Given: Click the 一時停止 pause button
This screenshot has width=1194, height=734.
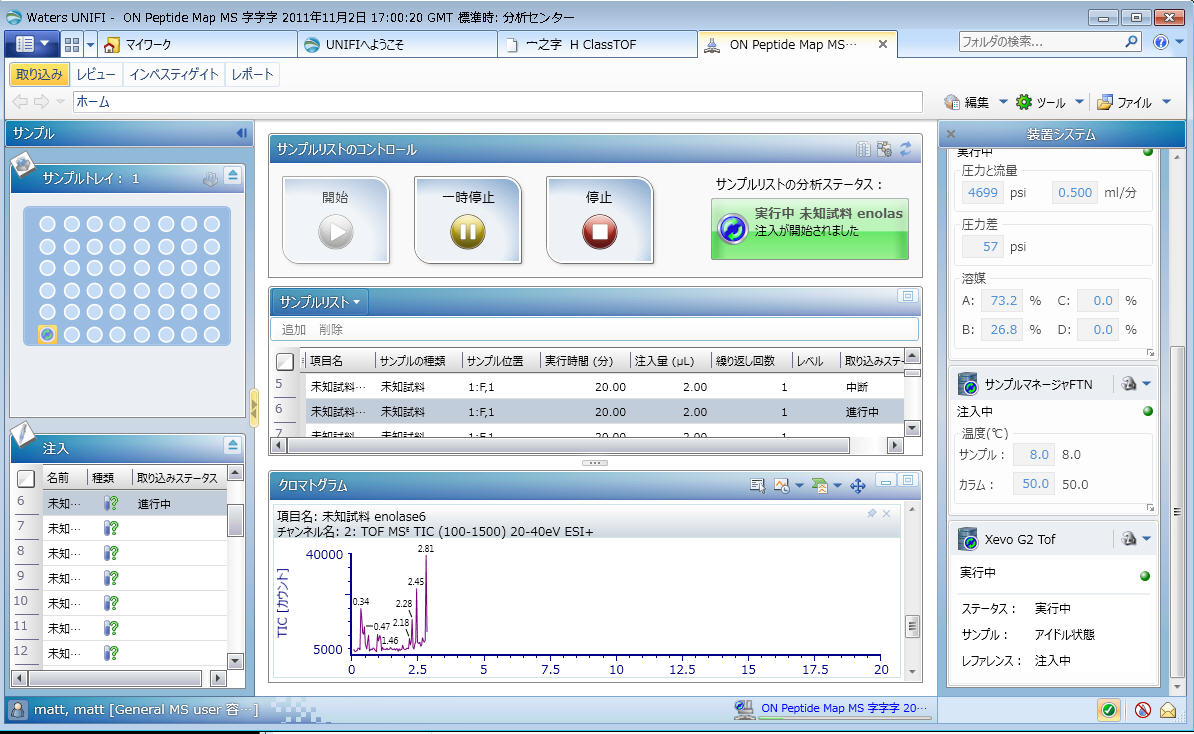Looking at the screenshot, I should coord(468,220).
